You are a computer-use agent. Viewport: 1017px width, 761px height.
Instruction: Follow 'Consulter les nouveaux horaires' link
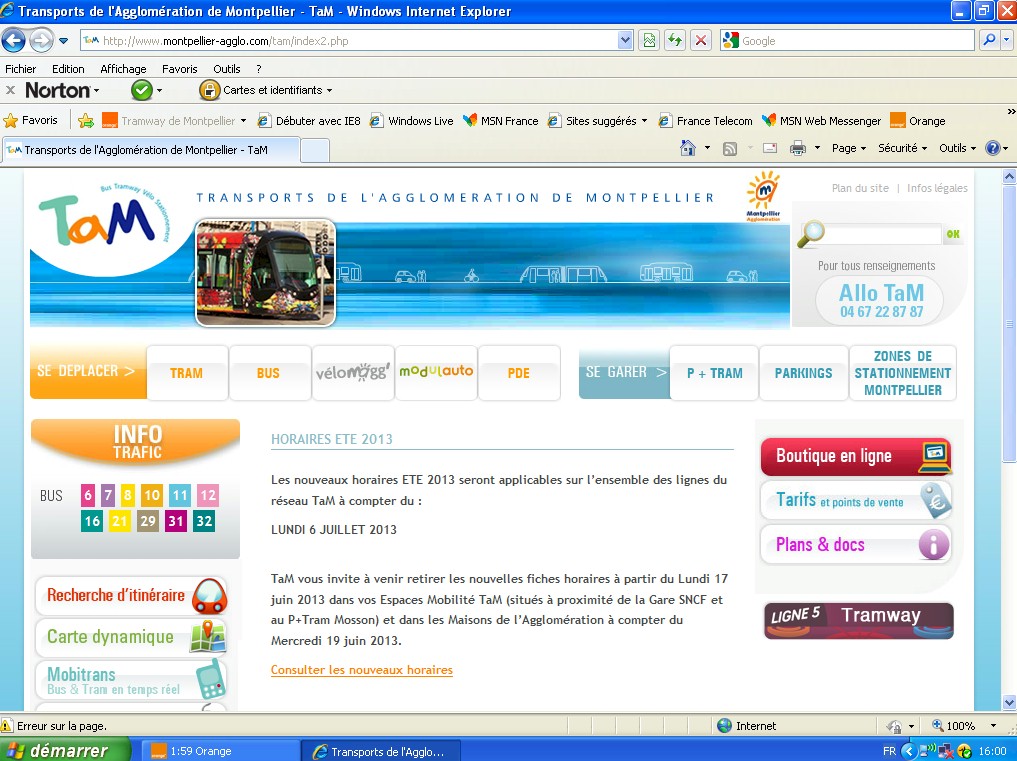tap(361, 670)
